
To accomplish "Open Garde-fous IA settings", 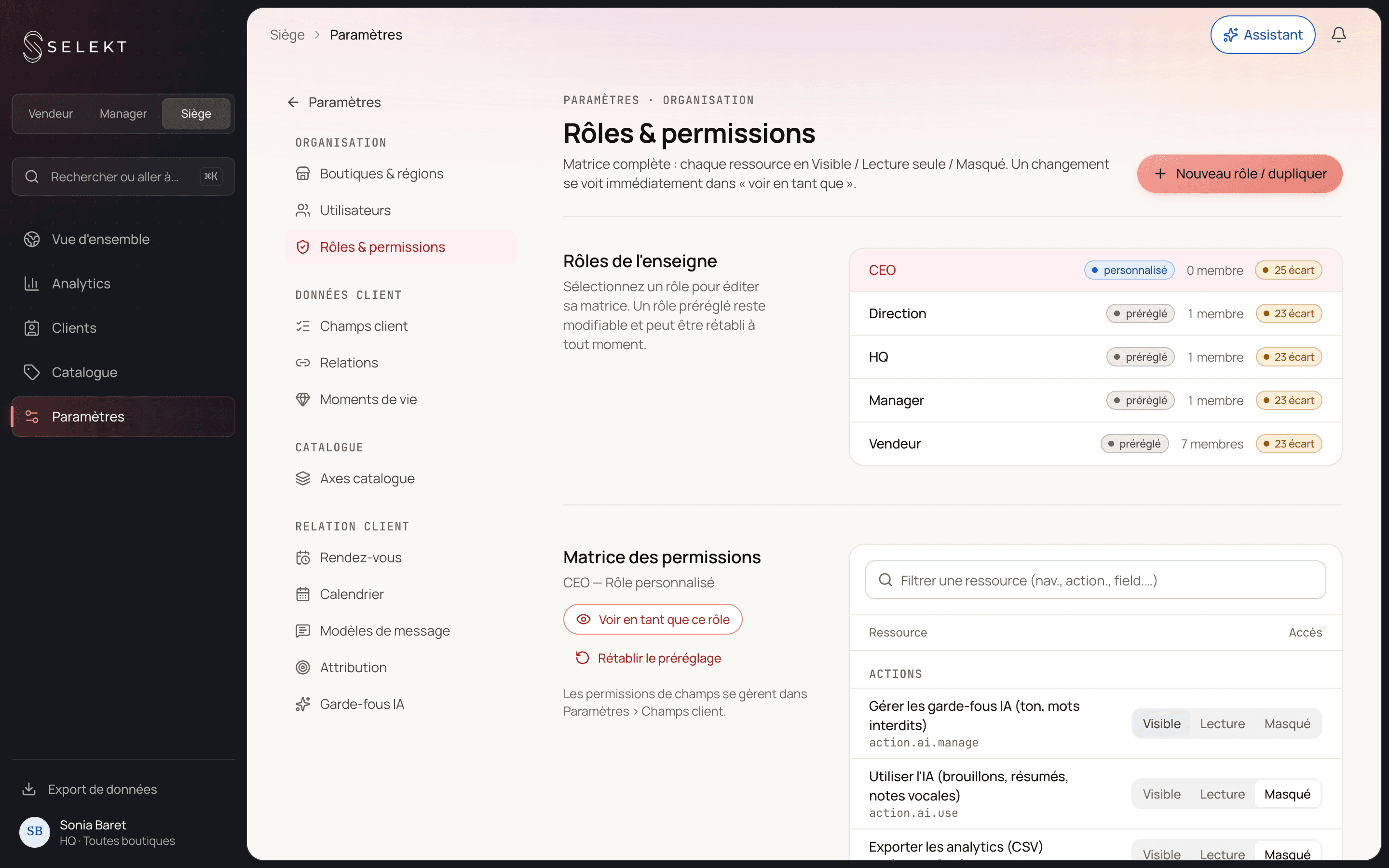I will [x=401, y=705].
